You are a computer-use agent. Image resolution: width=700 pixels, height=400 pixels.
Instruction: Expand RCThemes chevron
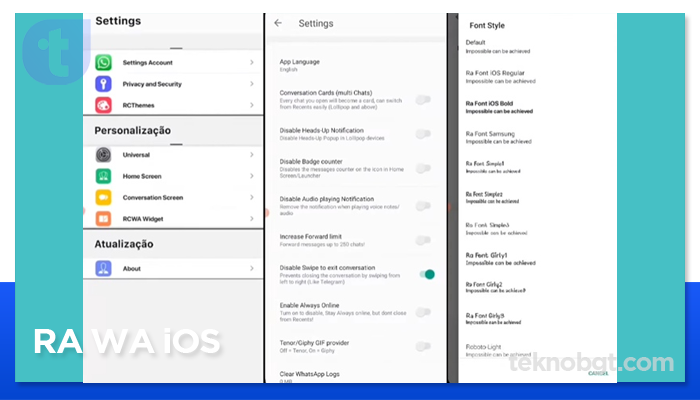pyautogui.click(x=252, y=105)
